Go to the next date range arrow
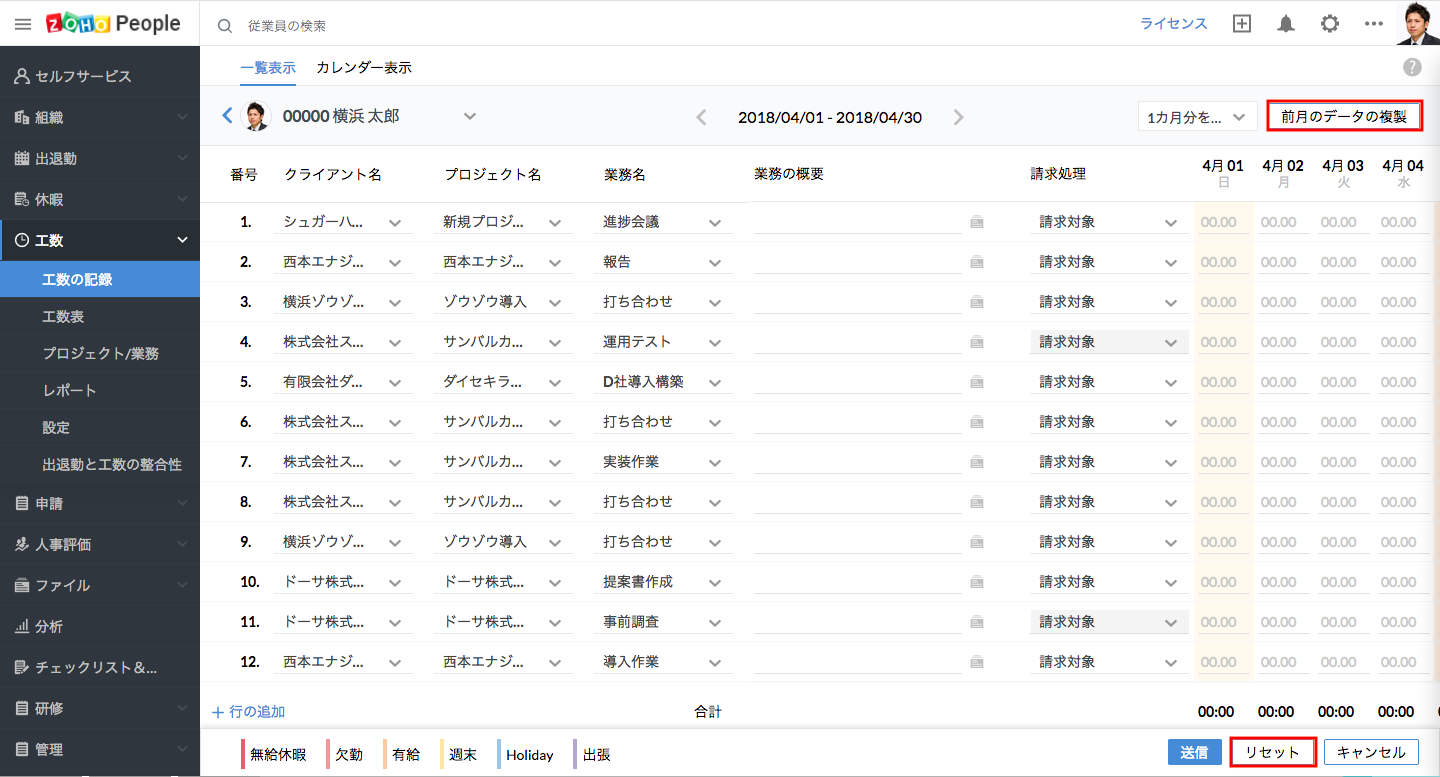The image size is (1440, 777). coord(958,117)
